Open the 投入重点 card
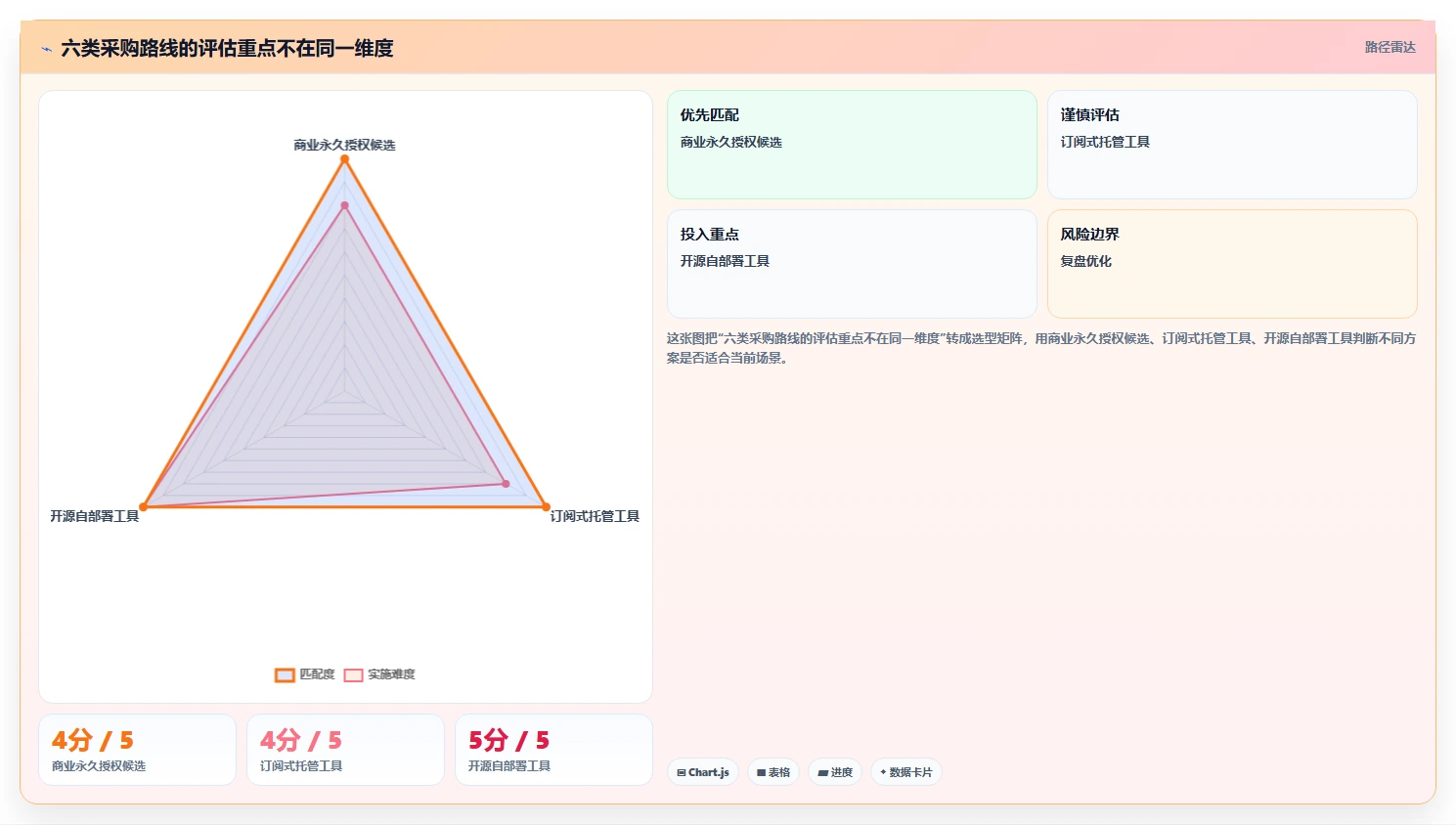Viewport: 1456px width, 825px height. point(852,264)
